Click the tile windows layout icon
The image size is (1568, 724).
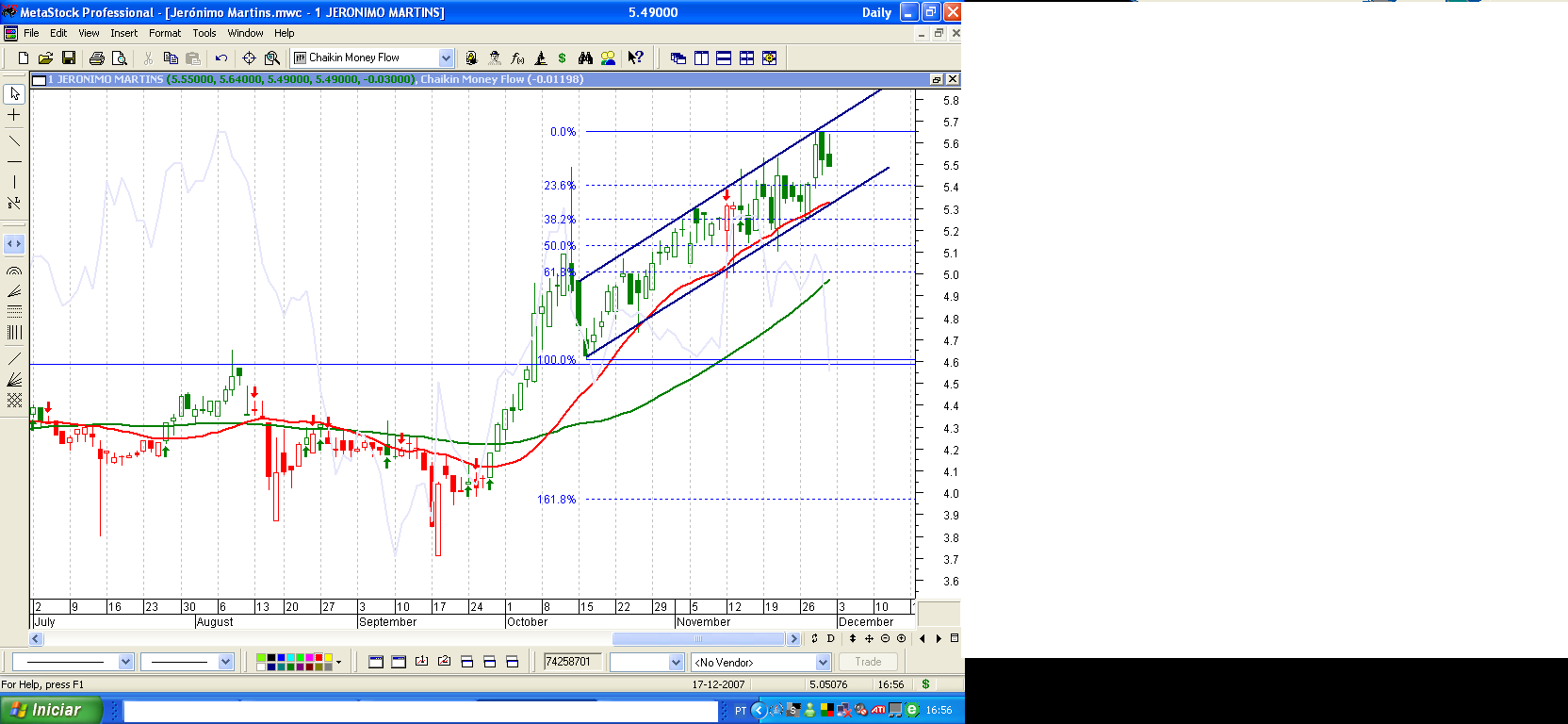tap(747, 58)
